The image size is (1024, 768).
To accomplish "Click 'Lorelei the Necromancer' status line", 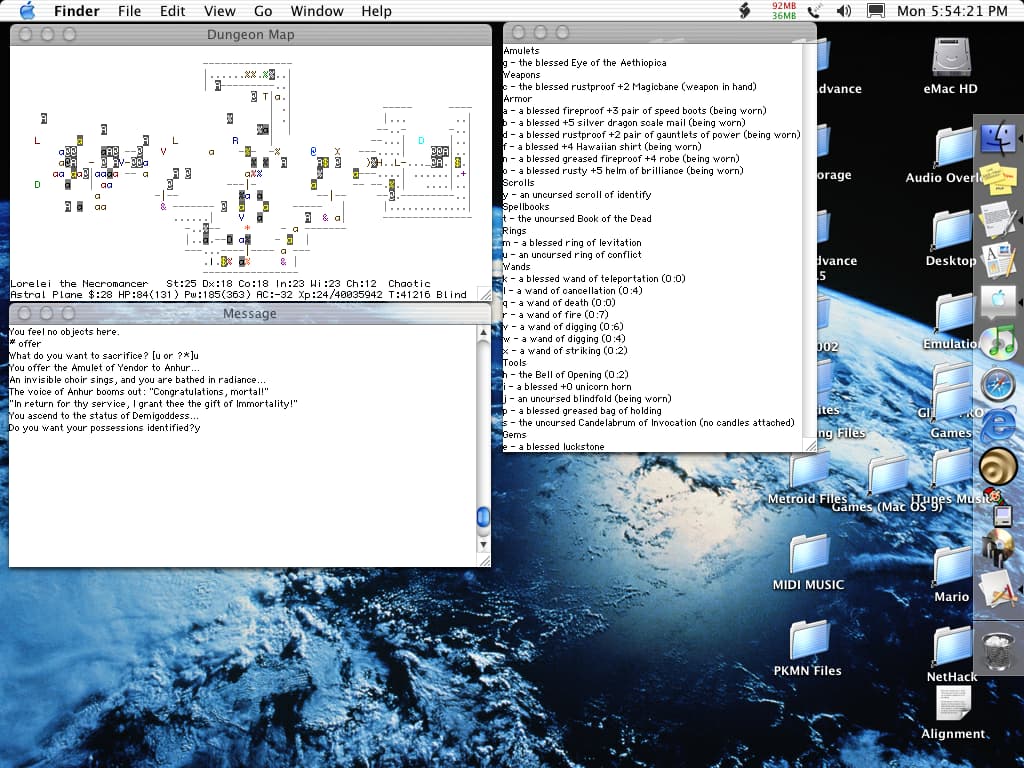I will pyautogui.click(x=79, y=283).
